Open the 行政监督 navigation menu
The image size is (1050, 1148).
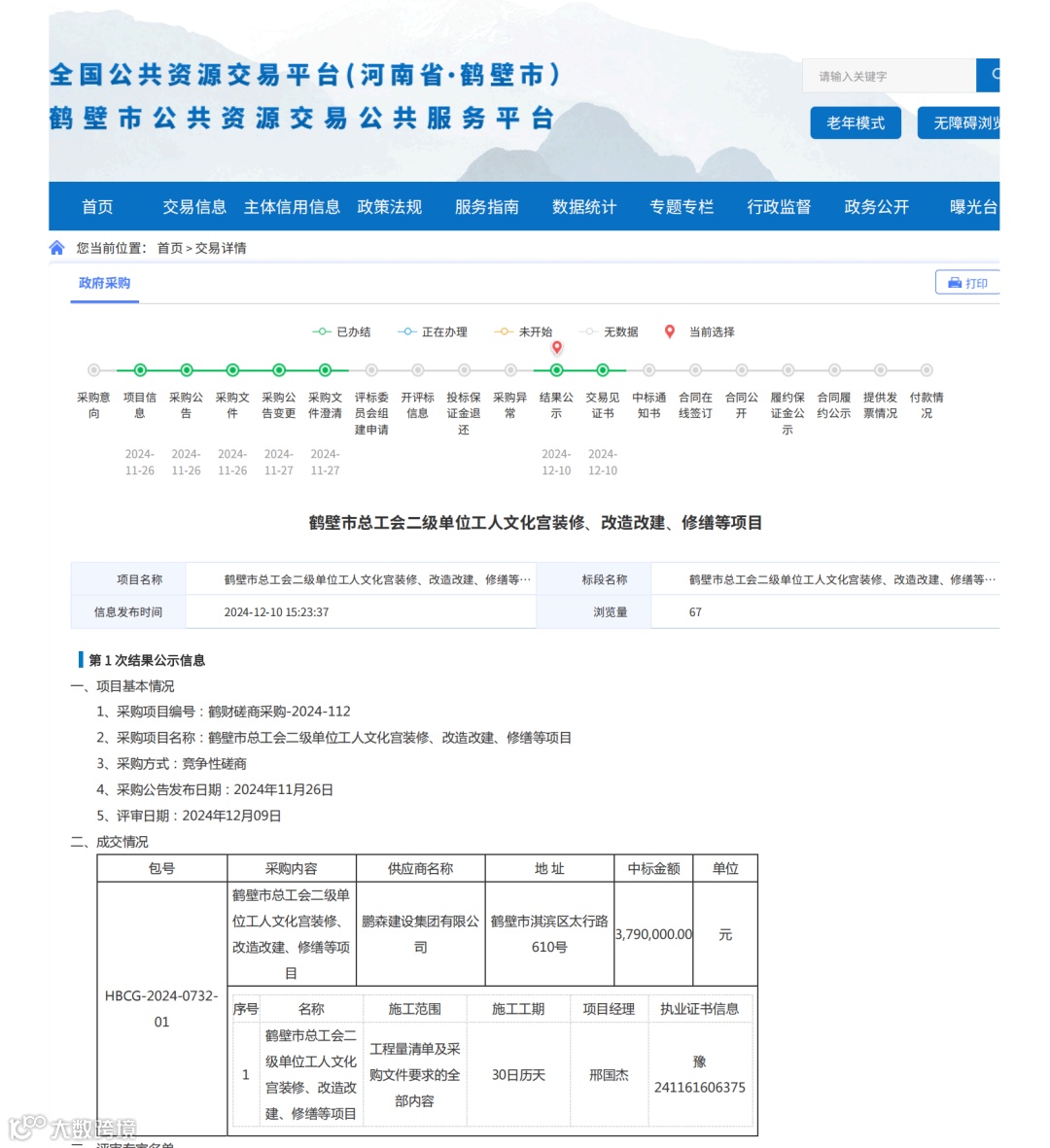779,206
